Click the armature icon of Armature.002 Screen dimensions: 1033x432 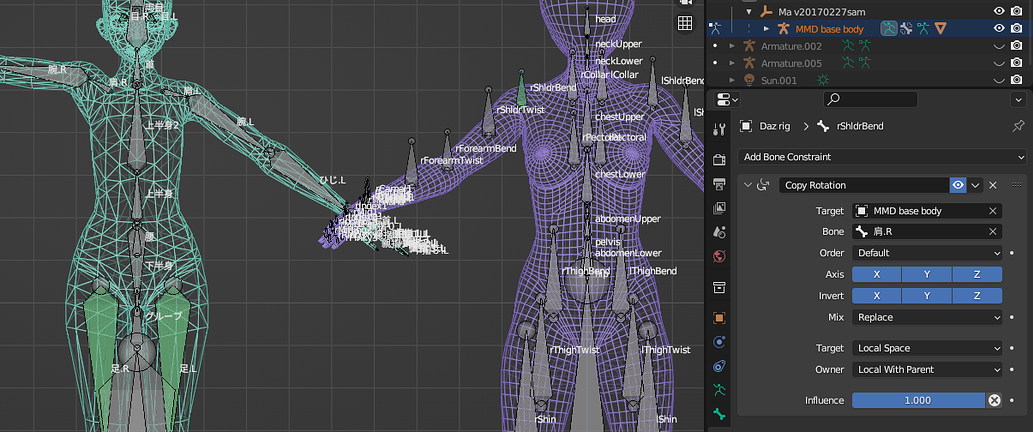point(749,46)
